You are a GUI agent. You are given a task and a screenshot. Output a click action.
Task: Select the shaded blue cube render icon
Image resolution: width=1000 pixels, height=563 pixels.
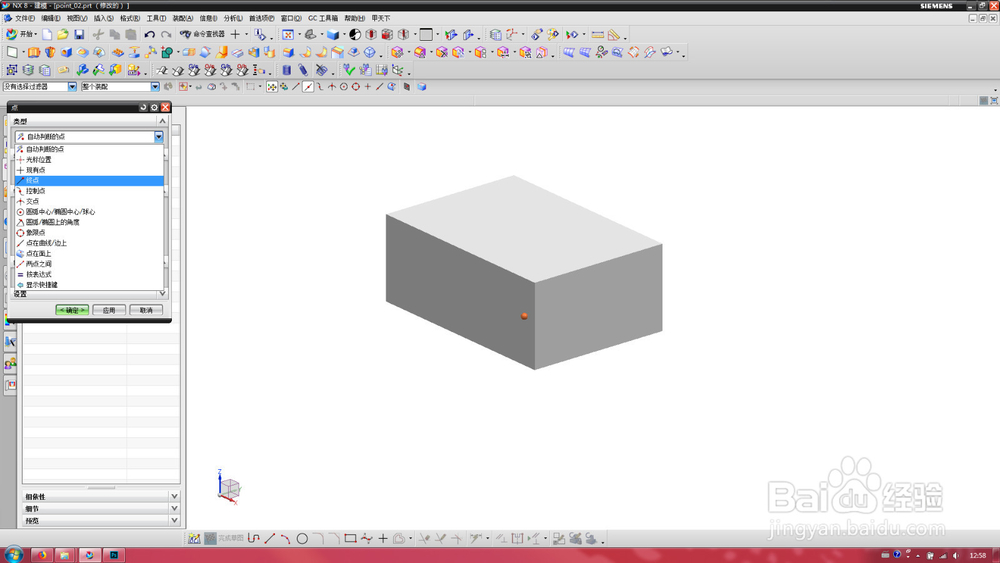point(332,34)
